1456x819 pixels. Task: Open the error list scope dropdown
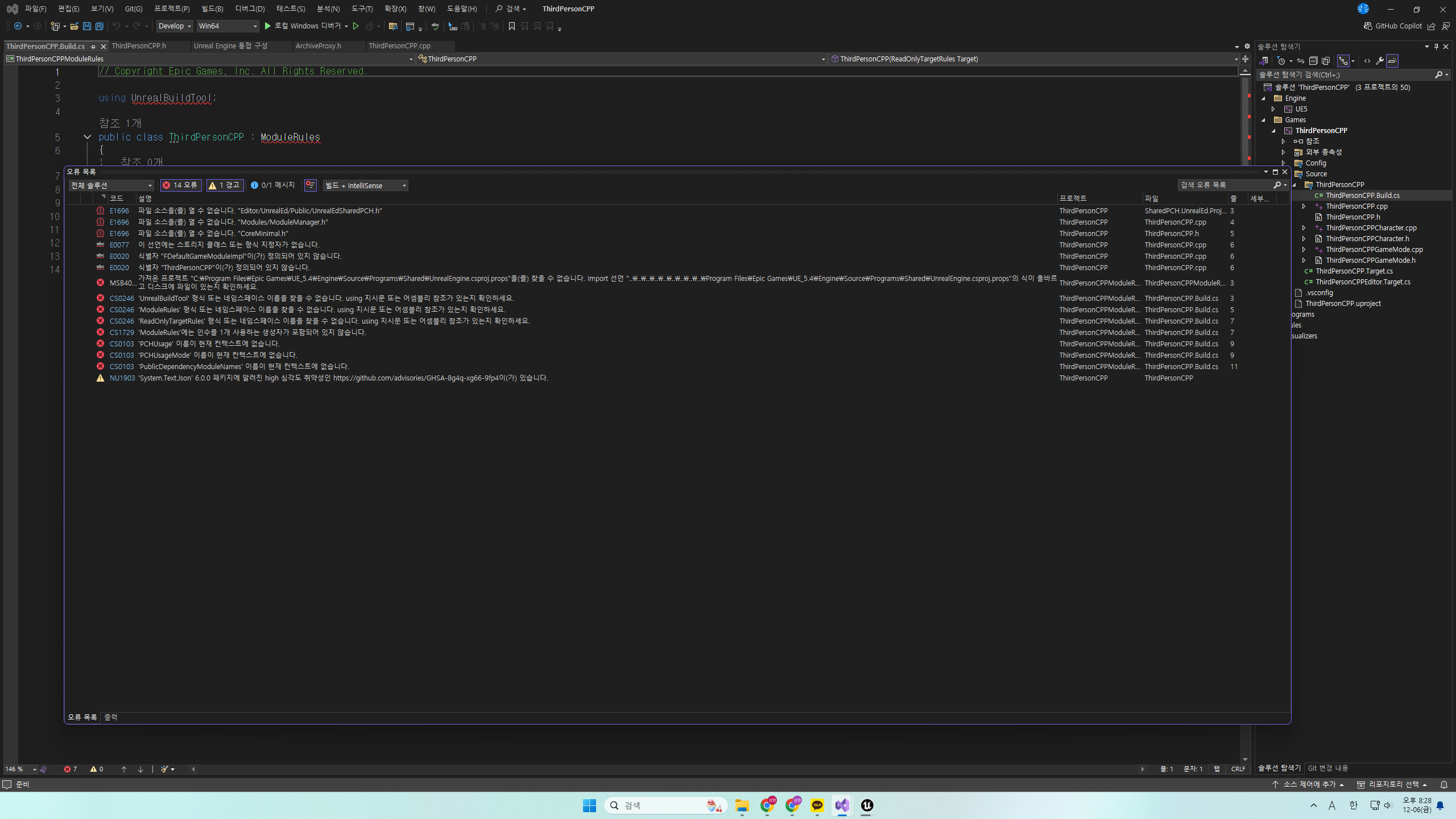[111, 185]
